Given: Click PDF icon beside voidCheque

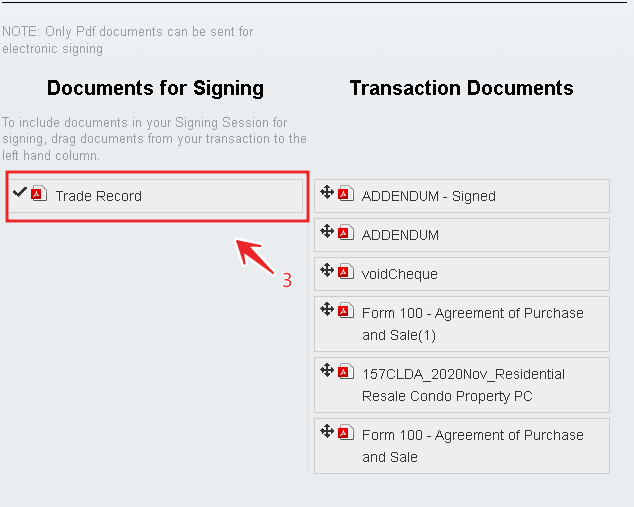Looking at the screenshot, I should click(346, 272).
